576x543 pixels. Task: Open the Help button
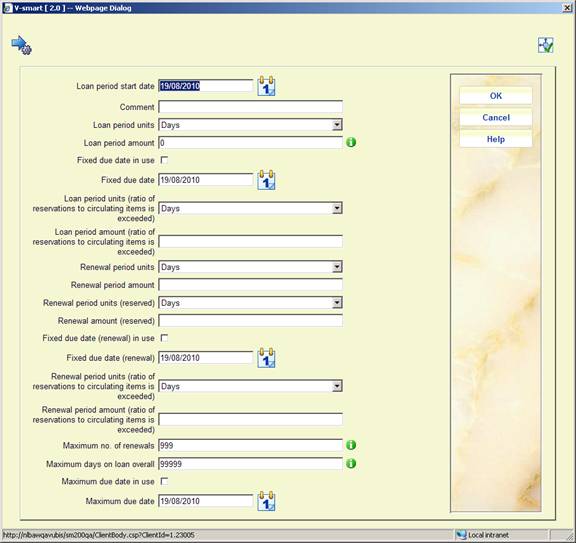click(496, 139)
